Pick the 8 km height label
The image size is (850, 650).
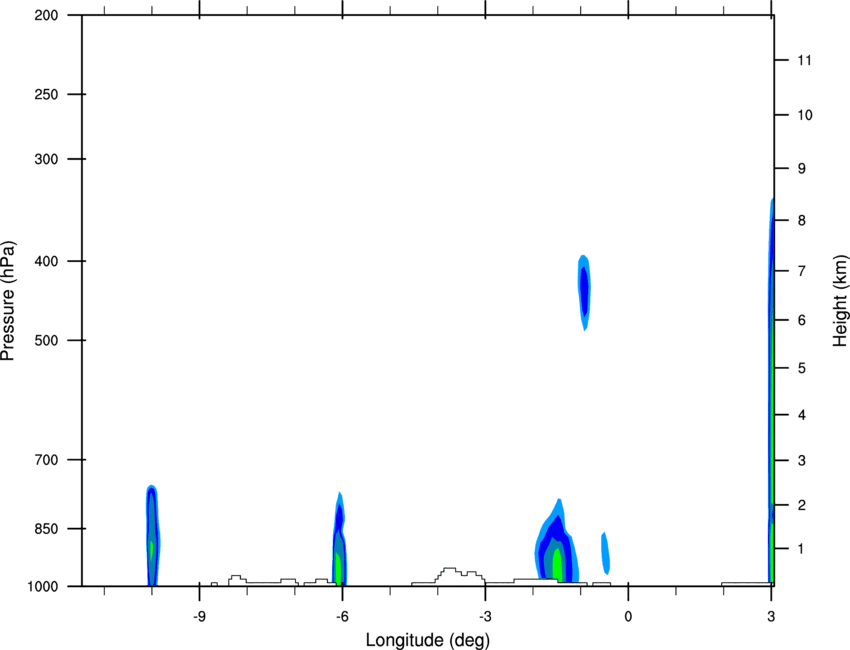pyautogui.click(x=802, y=220)
